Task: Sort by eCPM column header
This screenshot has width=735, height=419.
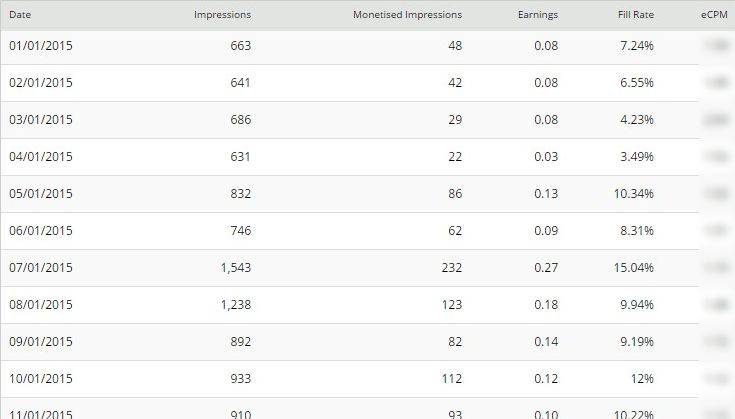Action: click(714, 15)
